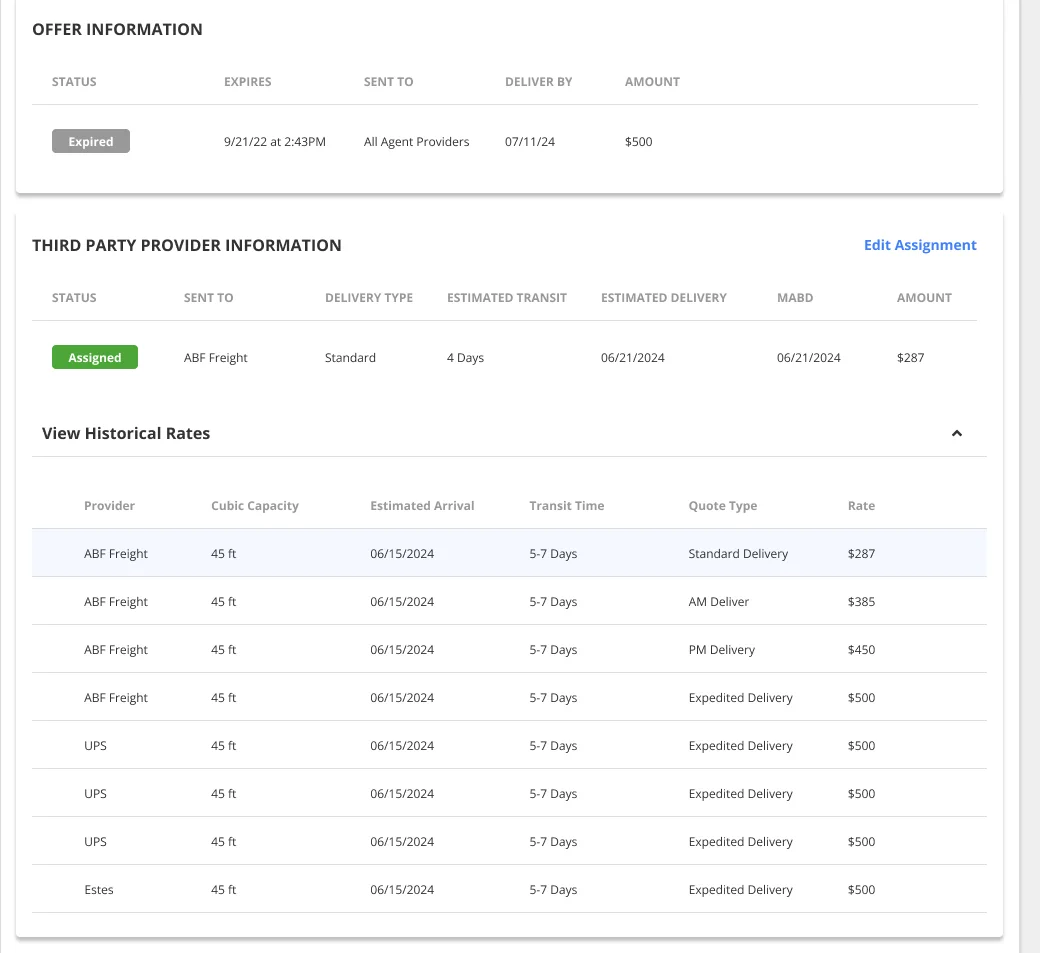Select the Estimated Delivery date 06/21/2024

click(x=633, y=358)
